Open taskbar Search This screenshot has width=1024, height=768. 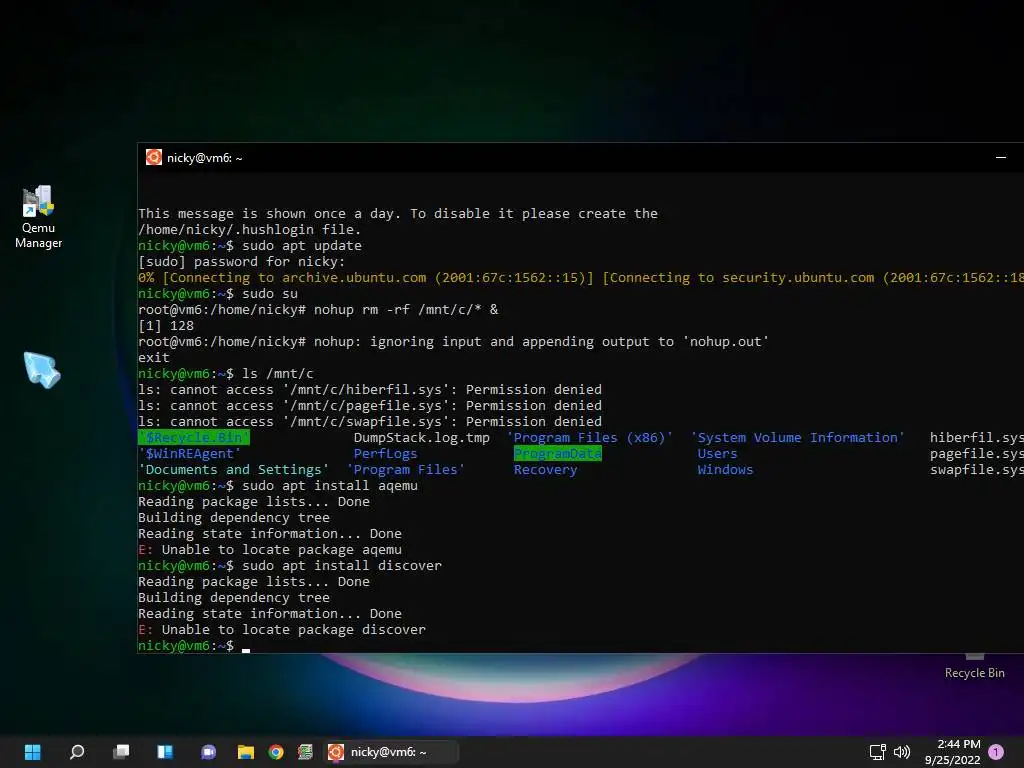[x=77, y=752]
